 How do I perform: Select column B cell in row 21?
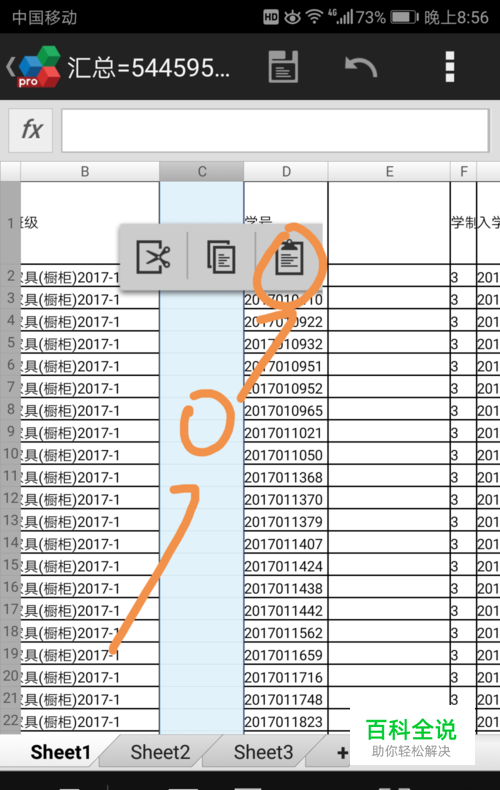pos(90,698)
